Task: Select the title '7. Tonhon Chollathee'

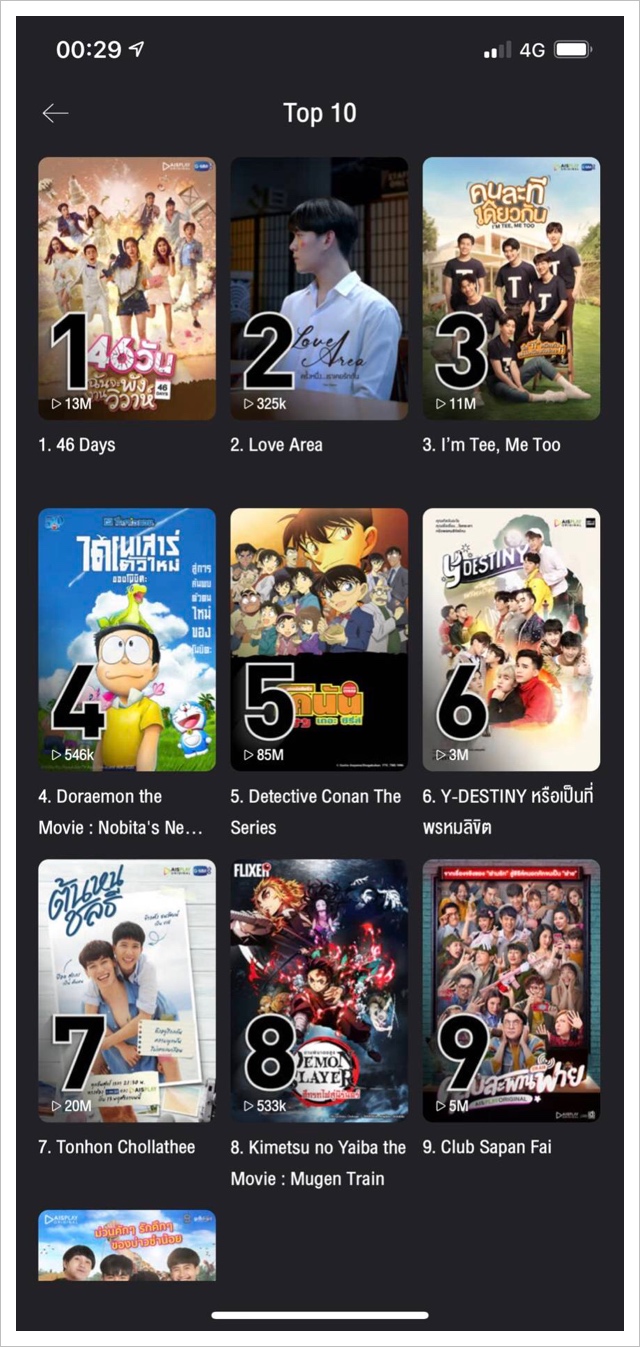Action: [x=117, y=1147]
